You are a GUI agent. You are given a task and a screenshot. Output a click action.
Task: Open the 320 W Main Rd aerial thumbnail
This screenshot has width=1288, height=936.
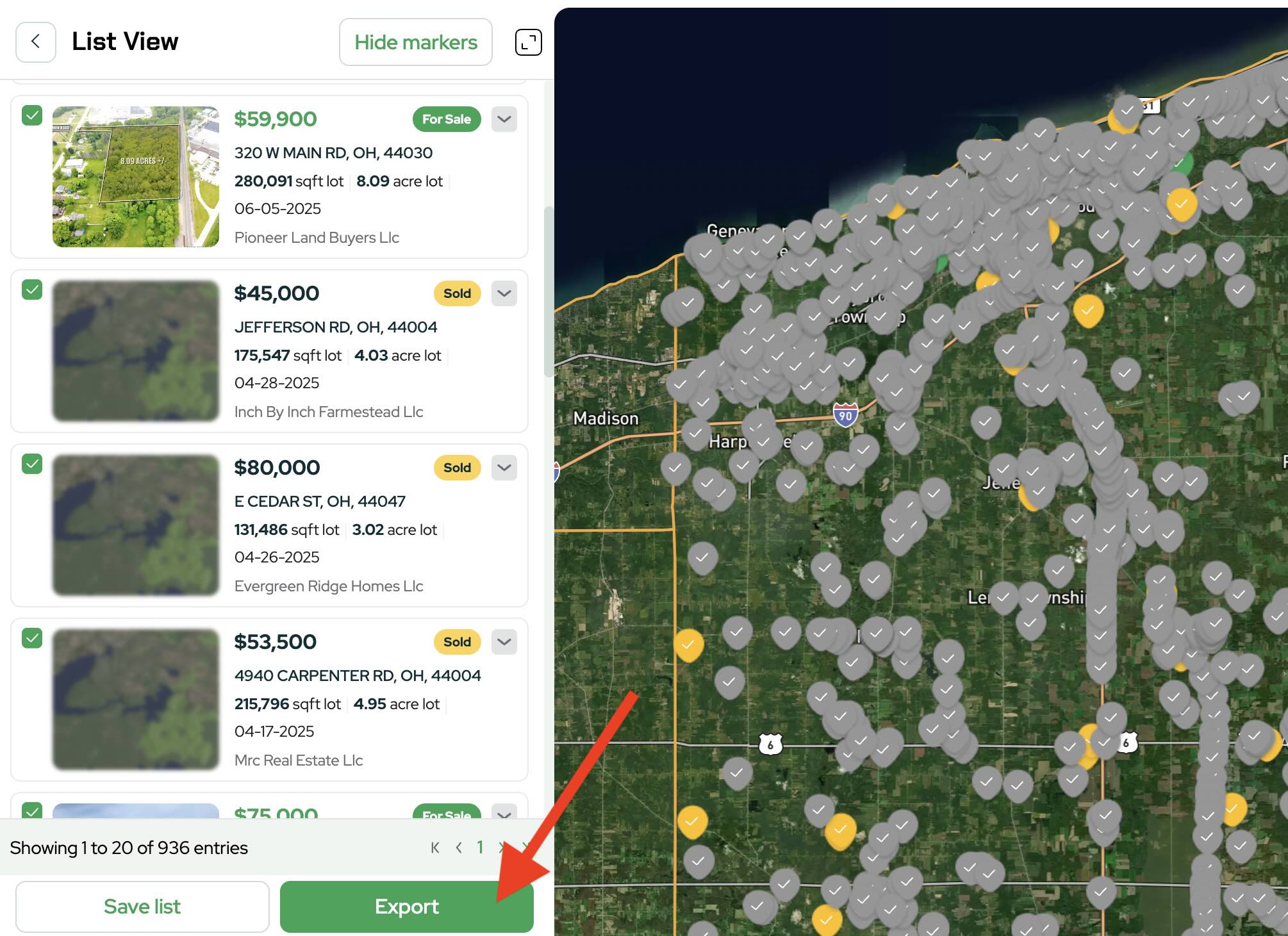pyautogui.click(x=136, y=177)
